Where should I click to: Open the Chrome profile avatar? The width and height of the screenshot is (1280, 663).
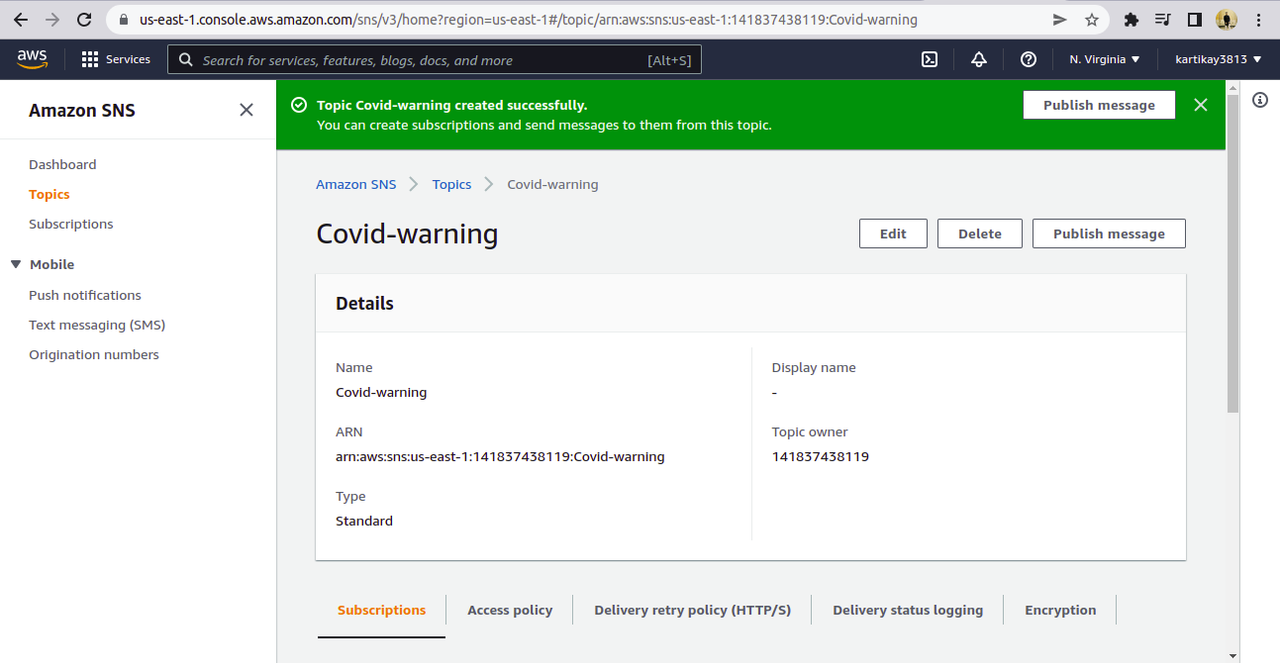(x=1226, y=19)
